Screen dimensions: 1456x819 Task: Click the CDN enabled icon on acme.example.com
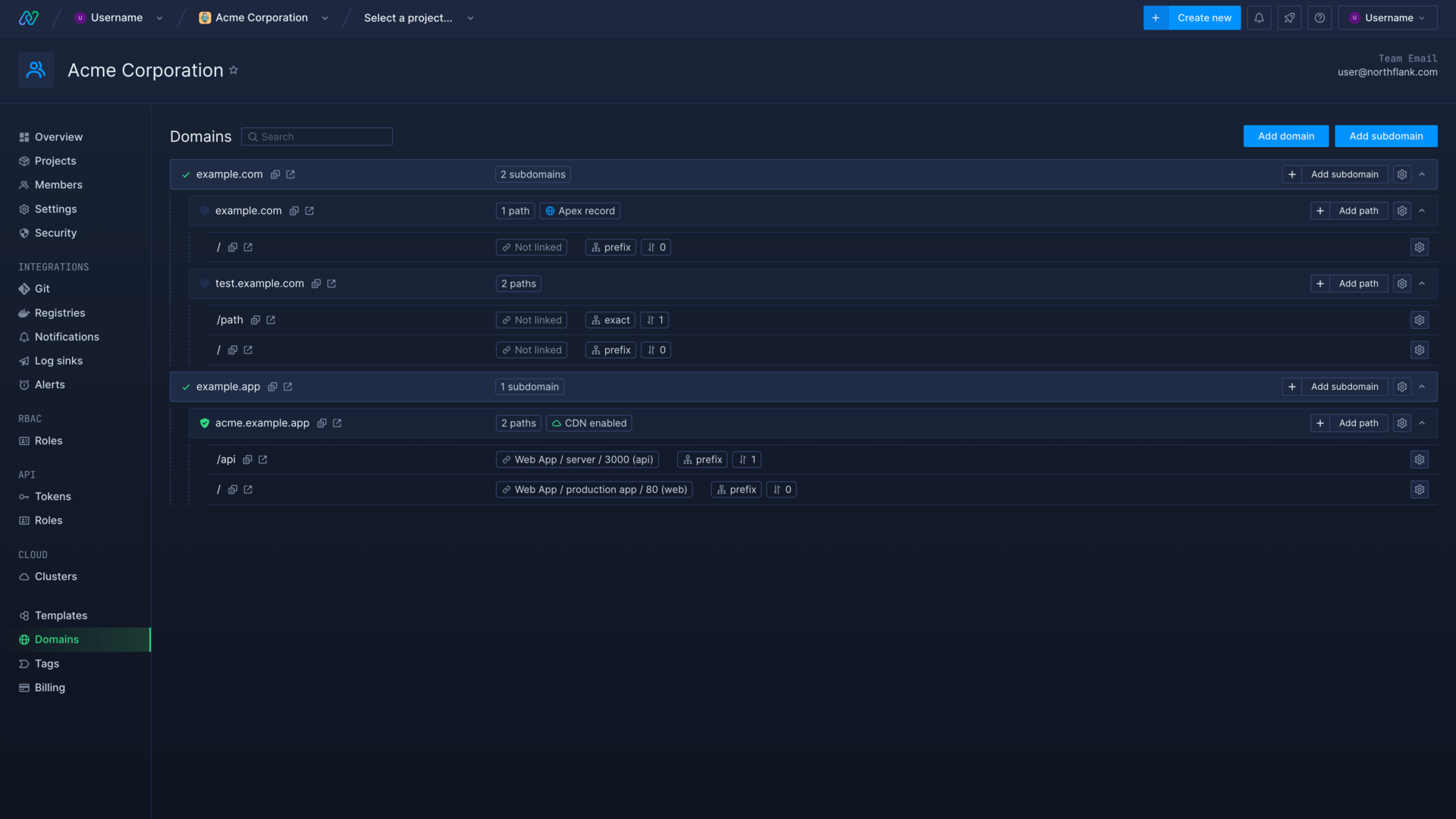[x=557, y=423]
